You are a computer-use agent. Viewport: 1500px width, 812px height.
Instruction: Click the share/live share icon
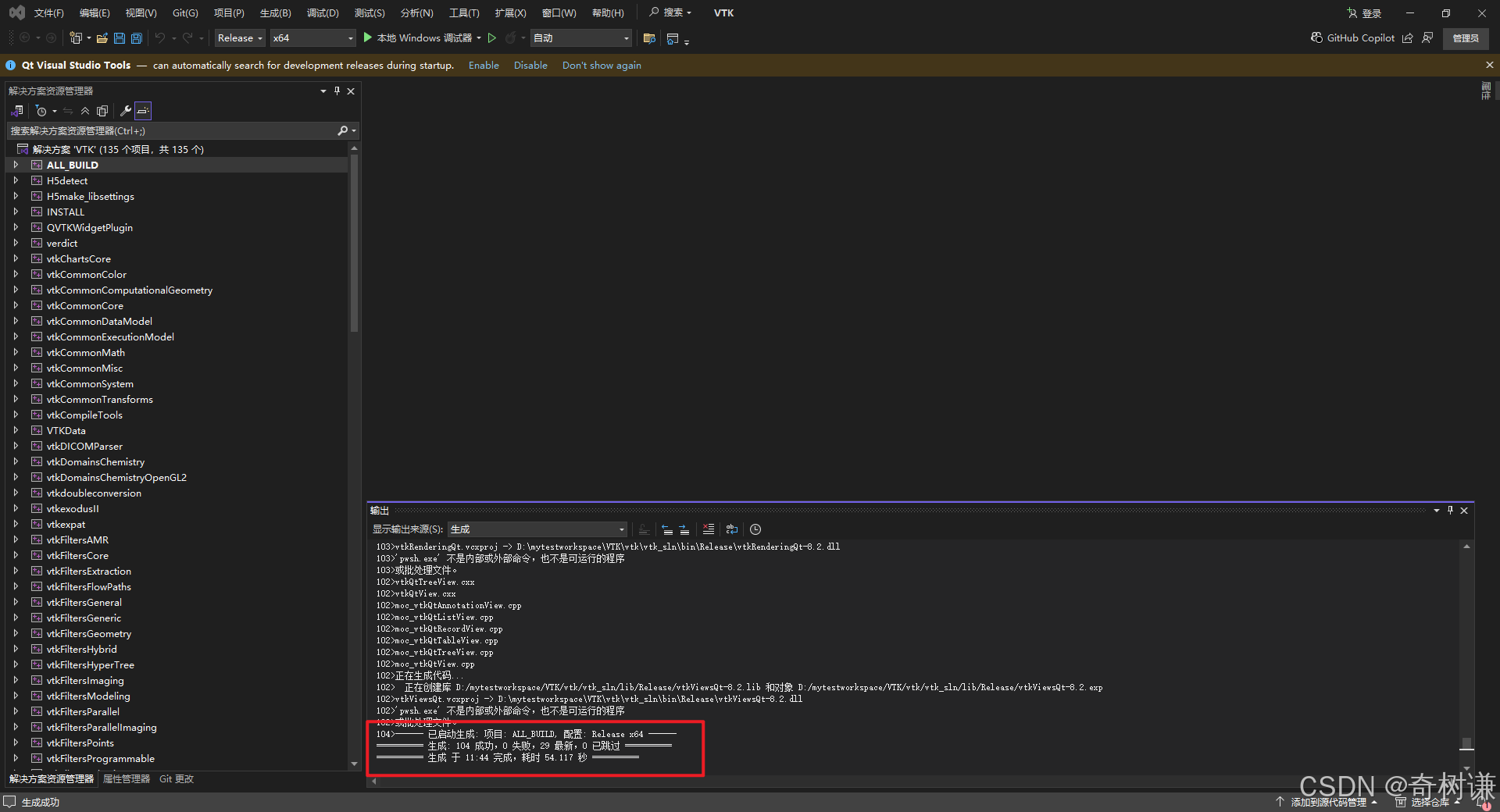(1408, 37)
